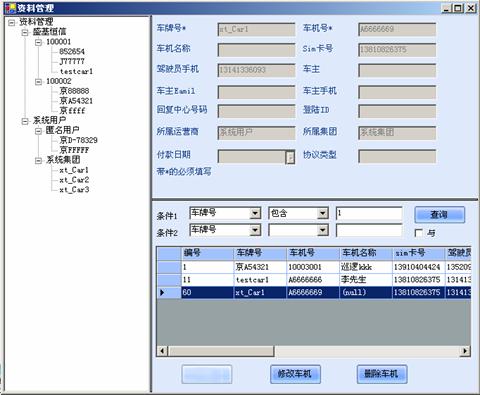Click the 资料管理 title bar app icon
Screen dimensions: 480x395
tap(10, 8)
